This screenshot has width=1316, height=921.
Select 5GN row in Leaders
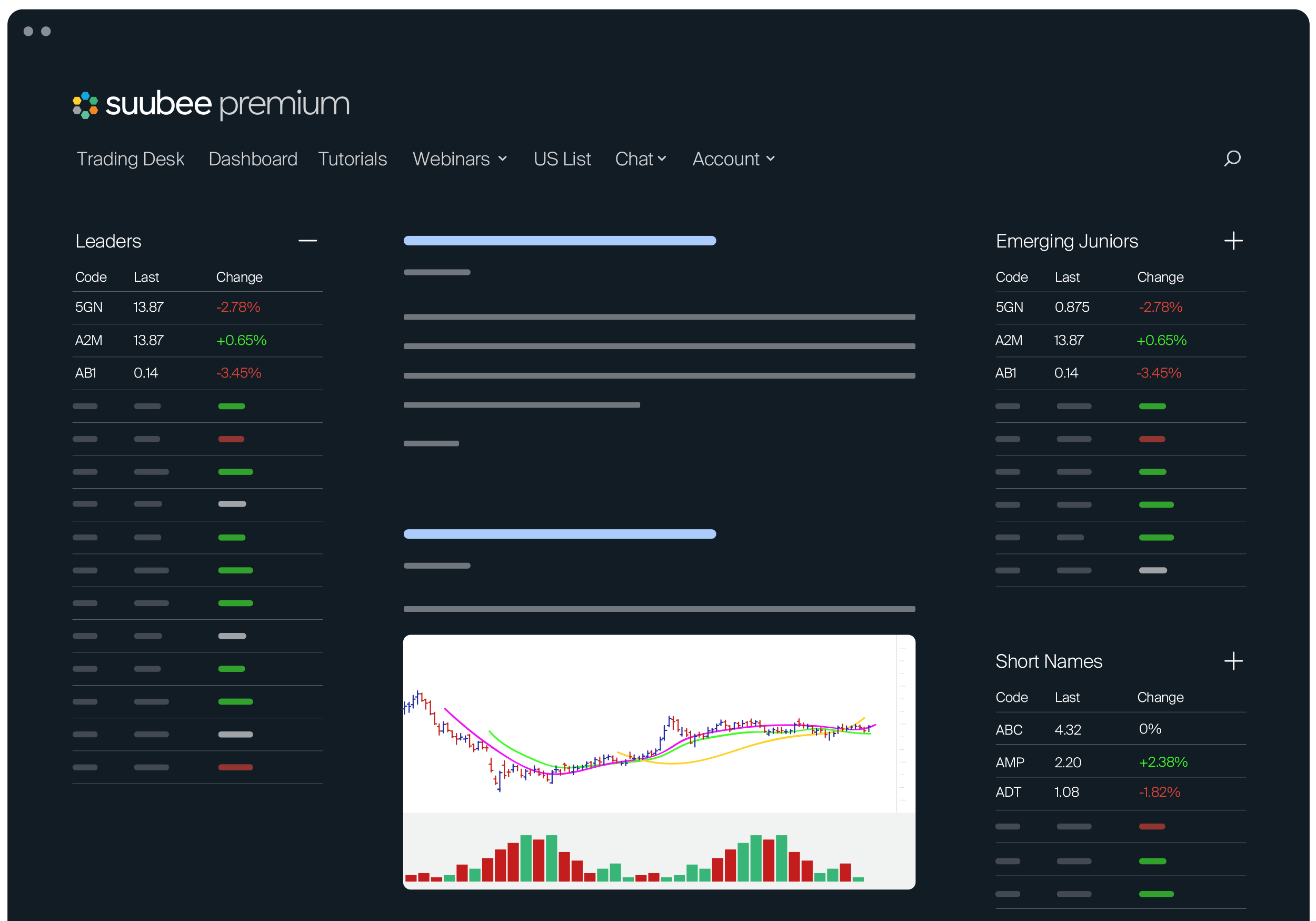click(x=198, y=308)
